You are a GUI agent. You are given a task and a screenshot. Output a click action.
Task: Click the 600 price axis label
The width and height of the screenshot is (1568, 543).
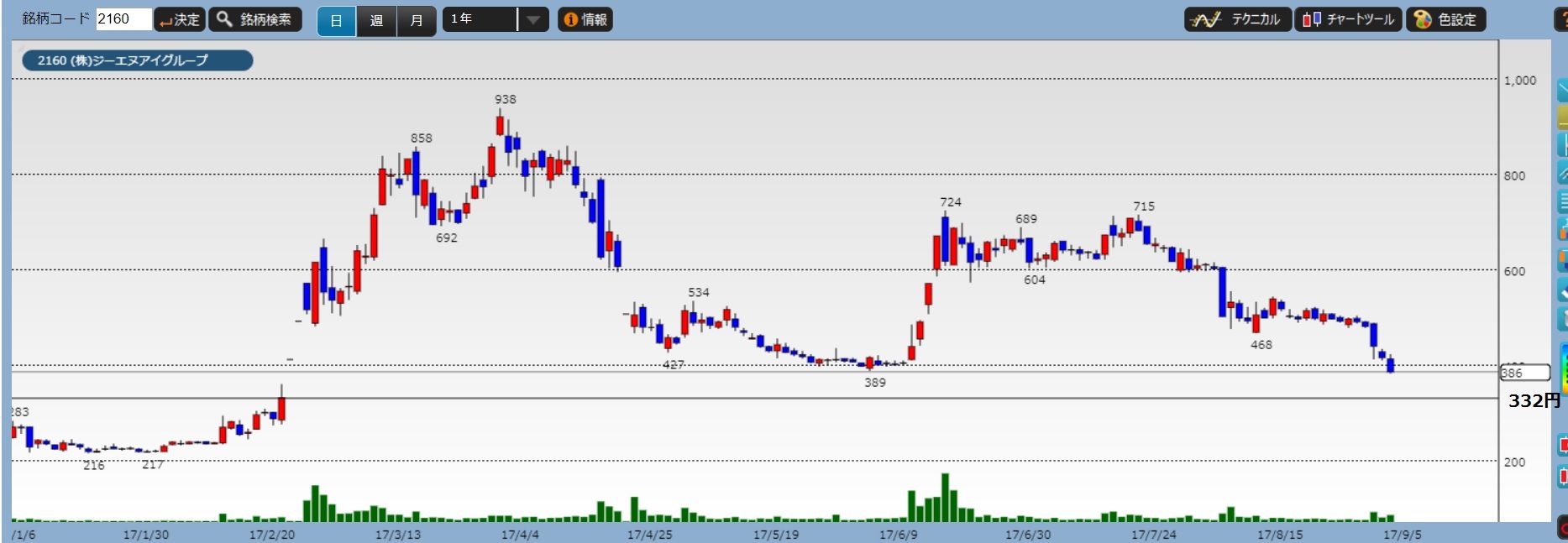click(x=1515, y=271)
